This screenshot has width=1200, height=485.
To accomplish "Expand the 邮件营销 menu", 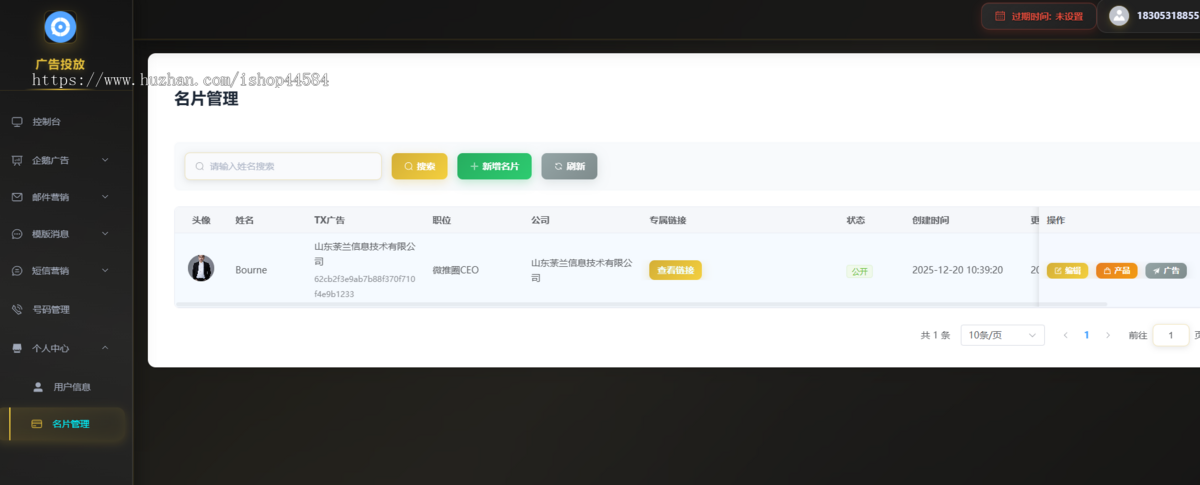I will pyautogui.click(x=66, y=197).
